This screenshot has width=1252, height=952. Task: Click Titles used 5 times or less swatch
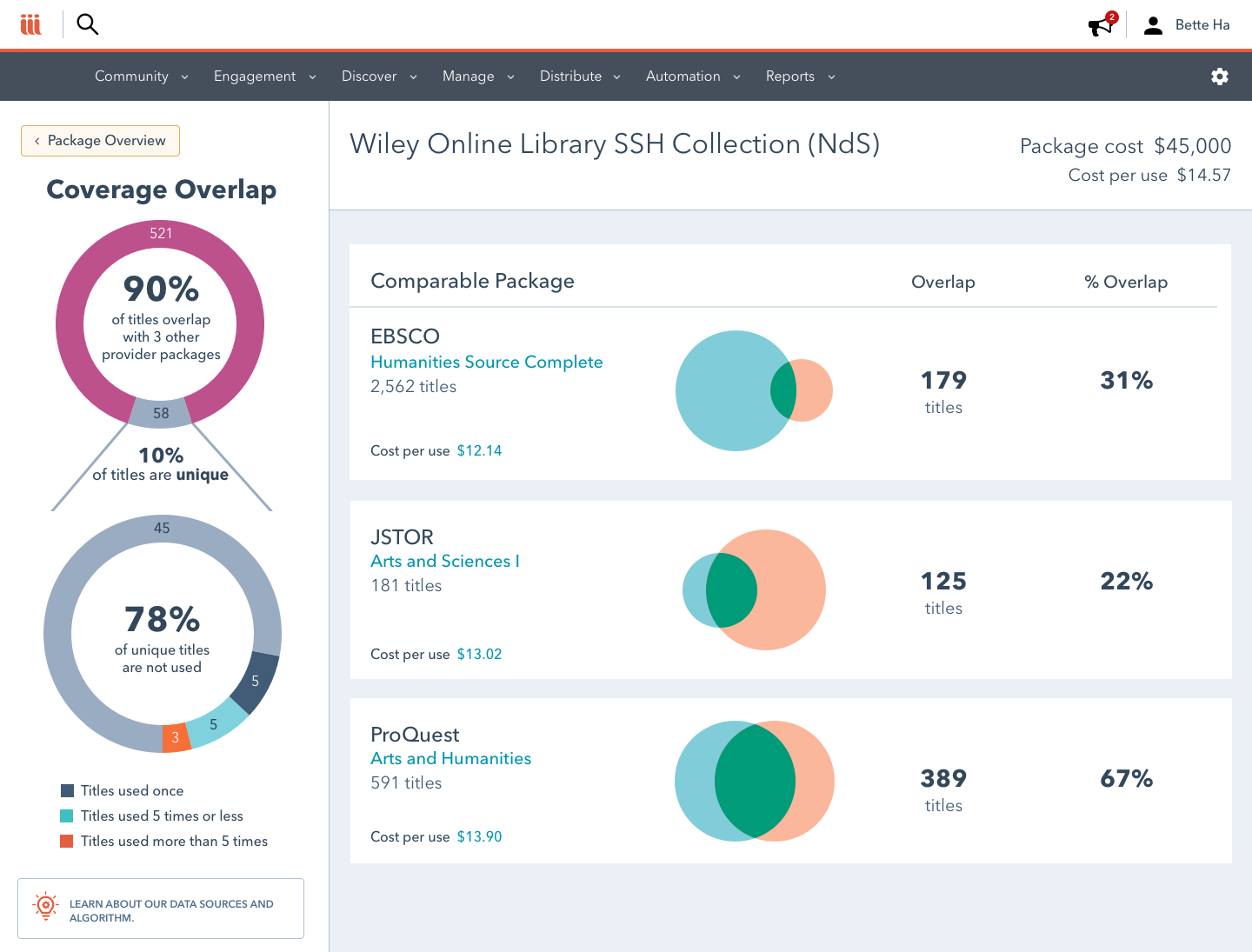(67, 816)
